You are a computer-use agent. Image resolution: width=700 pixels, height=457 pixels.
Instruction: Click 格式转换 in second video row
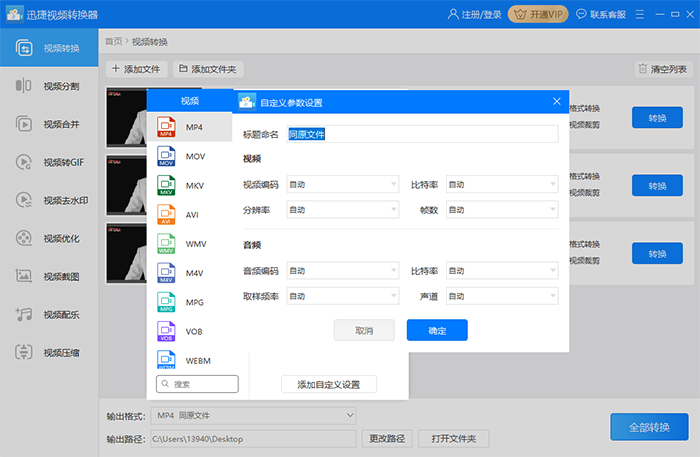click(584, 176)
